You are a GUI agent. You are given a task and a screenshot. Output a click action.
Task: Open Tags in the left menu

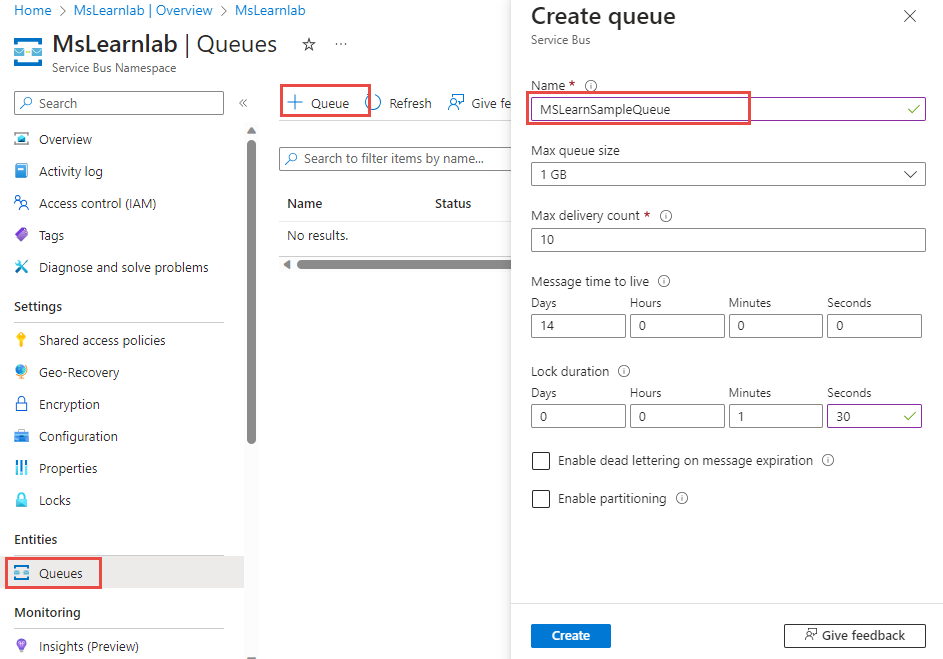point(51,235)
